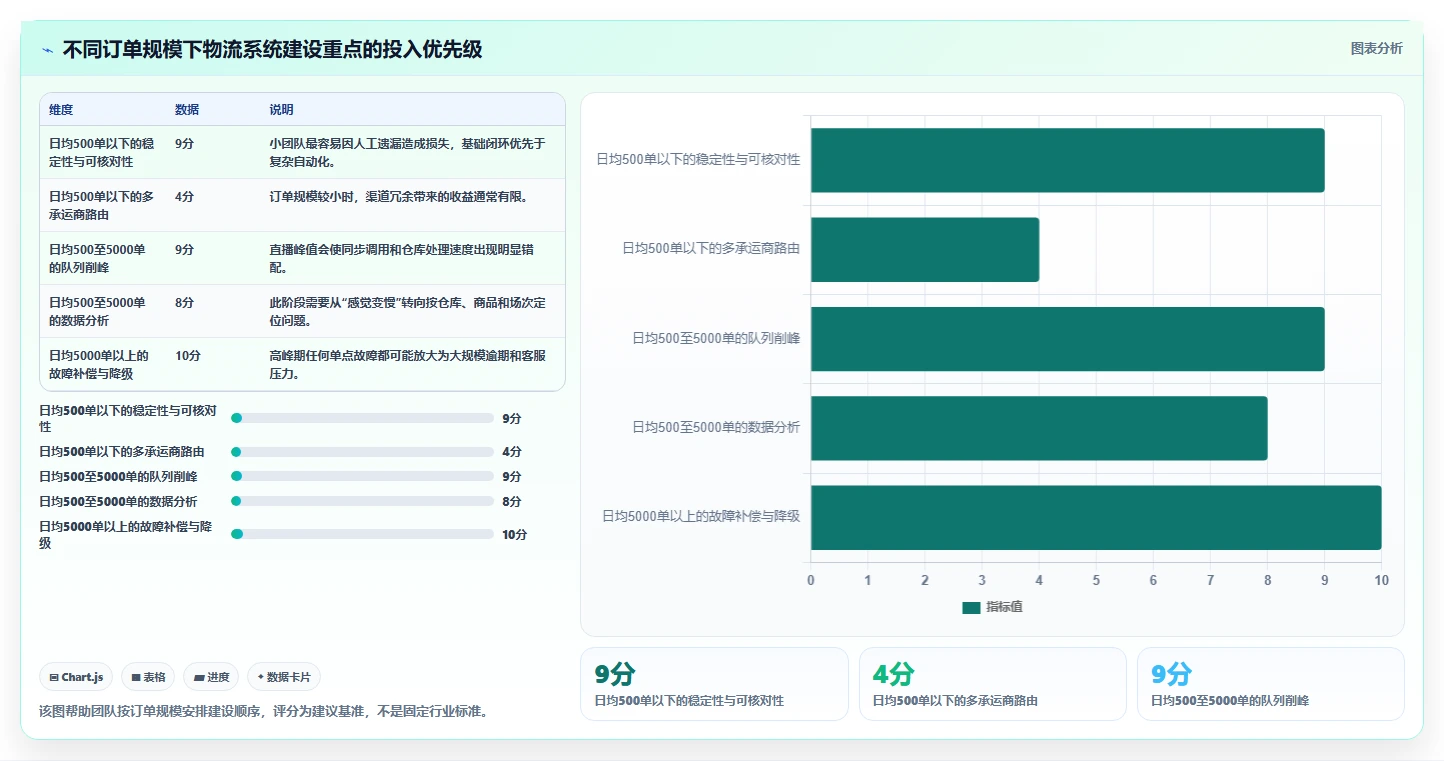1444x761 pixels.
Task: Click x-axis tick label 5
Action: (x=1096, y=580)
